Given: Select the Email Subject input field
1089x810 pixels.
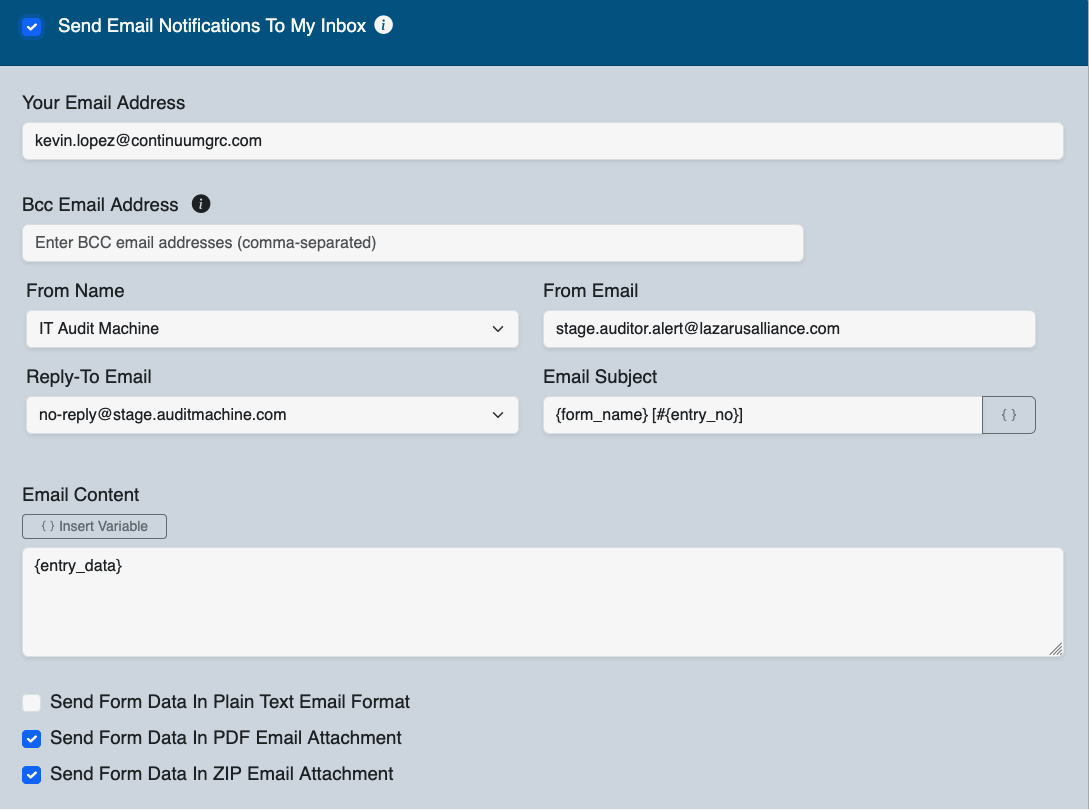Looking at the screenshot, I should click(762, 415).
